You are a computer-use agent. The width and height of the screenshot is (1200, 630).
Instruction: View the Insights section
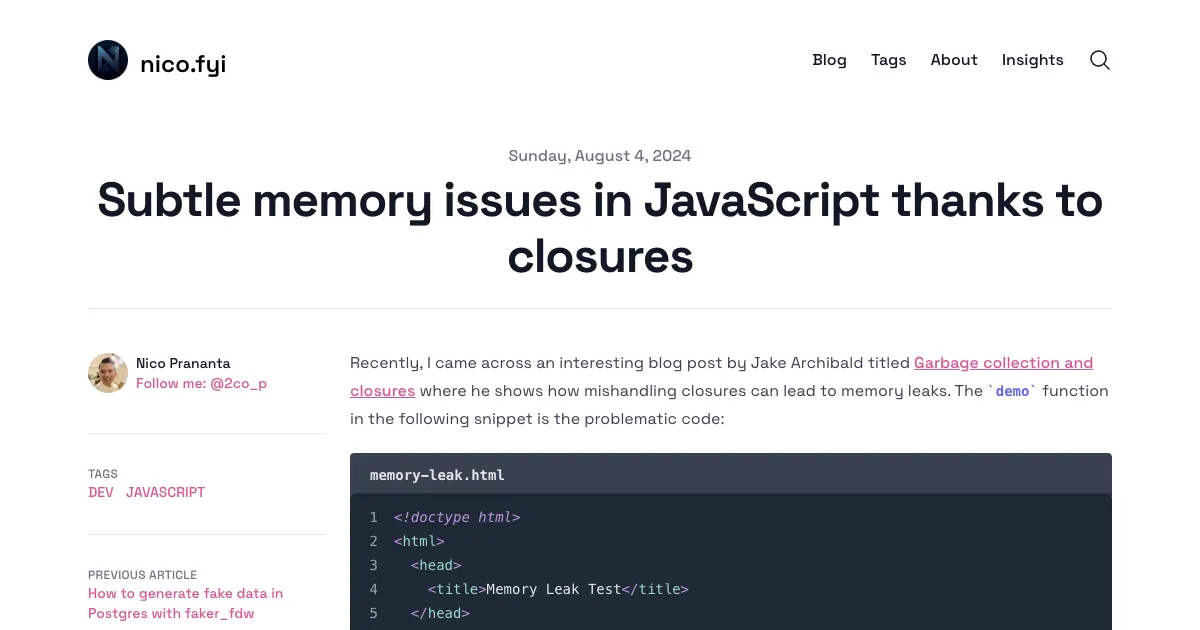coord(1032,60)
